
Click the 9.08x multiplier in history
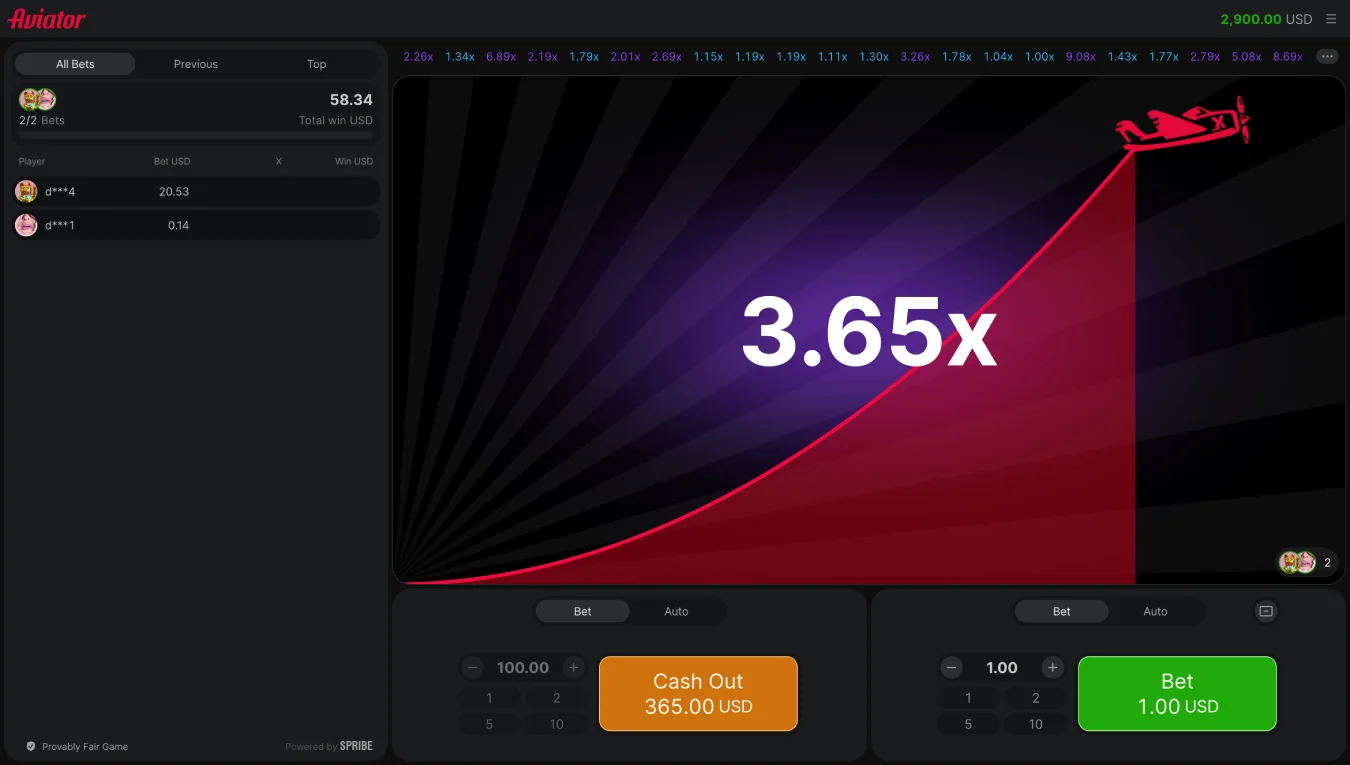(x=1080, y=57)
